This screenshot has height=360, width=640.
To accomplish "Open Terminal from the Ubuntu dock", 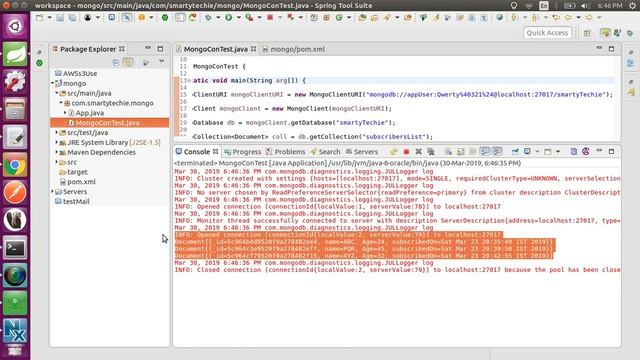I will pos(15,248).
